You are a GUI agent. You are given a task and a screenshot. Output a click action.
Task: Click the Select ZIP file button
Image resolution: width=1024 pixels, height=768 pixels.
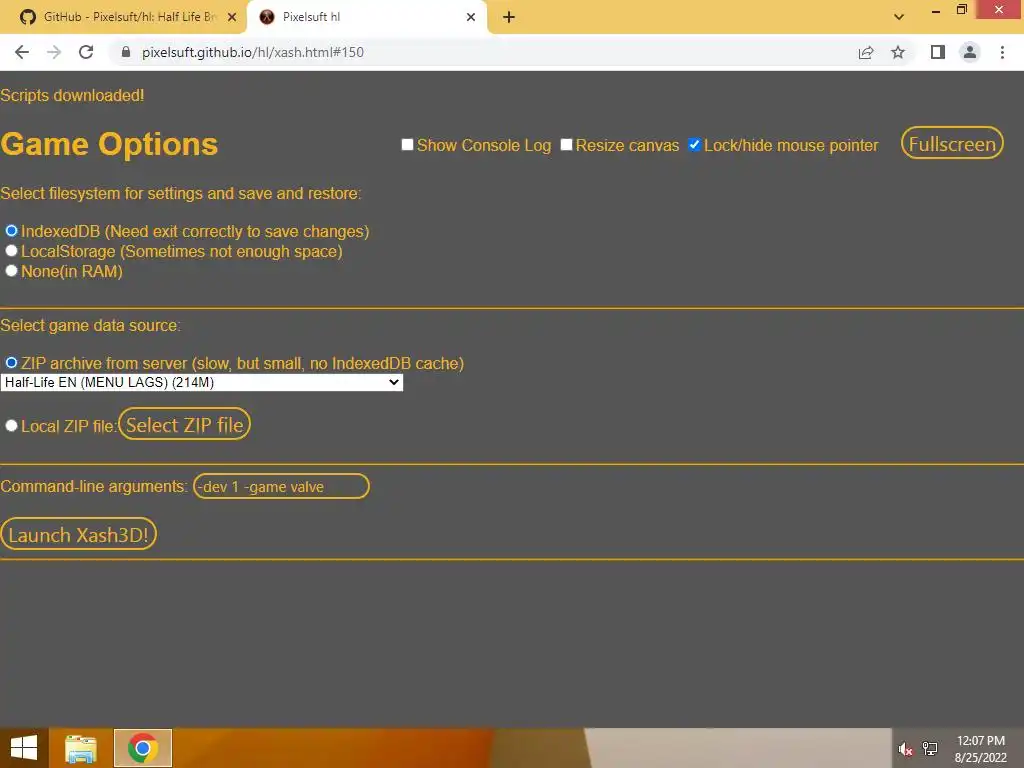coord(184,424)
